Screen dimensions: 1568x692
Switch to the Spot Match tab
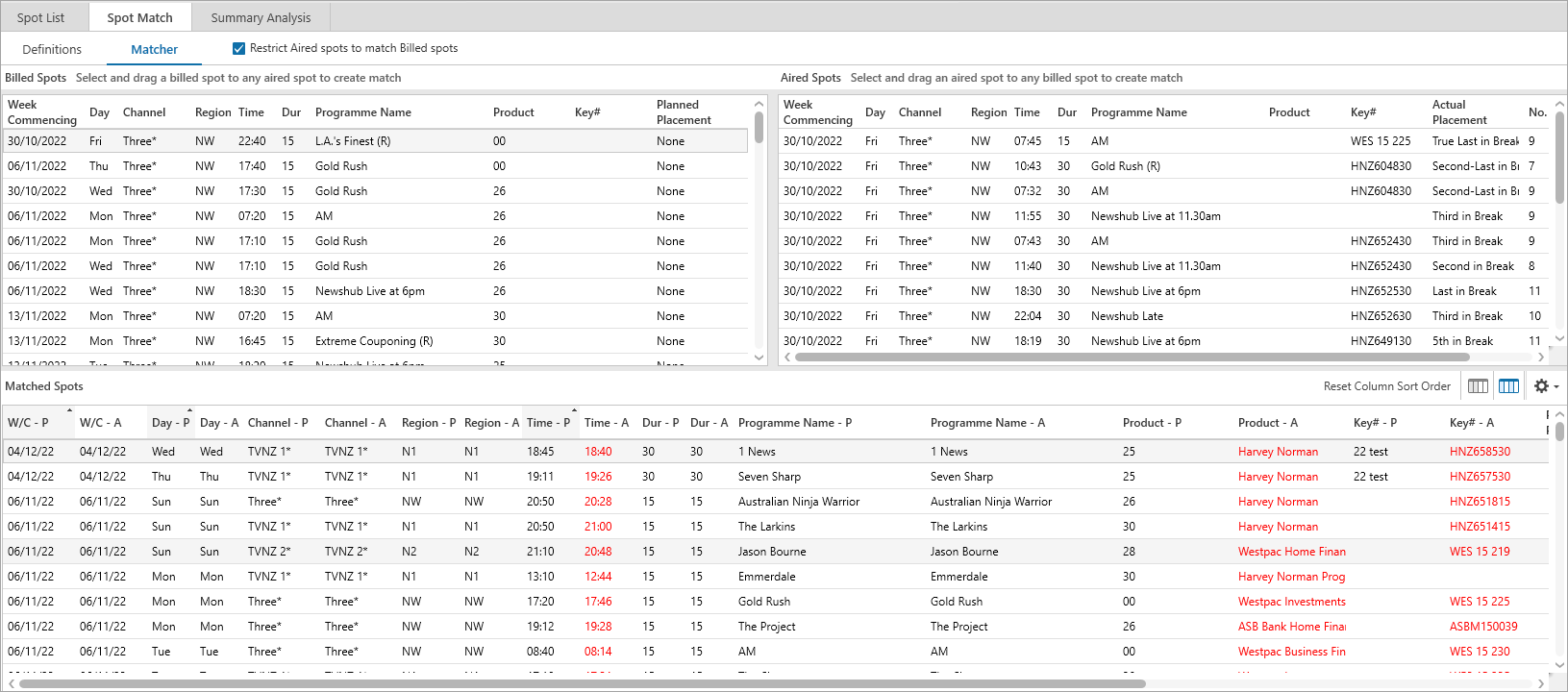pyautogui.click(x=140, y=17)
